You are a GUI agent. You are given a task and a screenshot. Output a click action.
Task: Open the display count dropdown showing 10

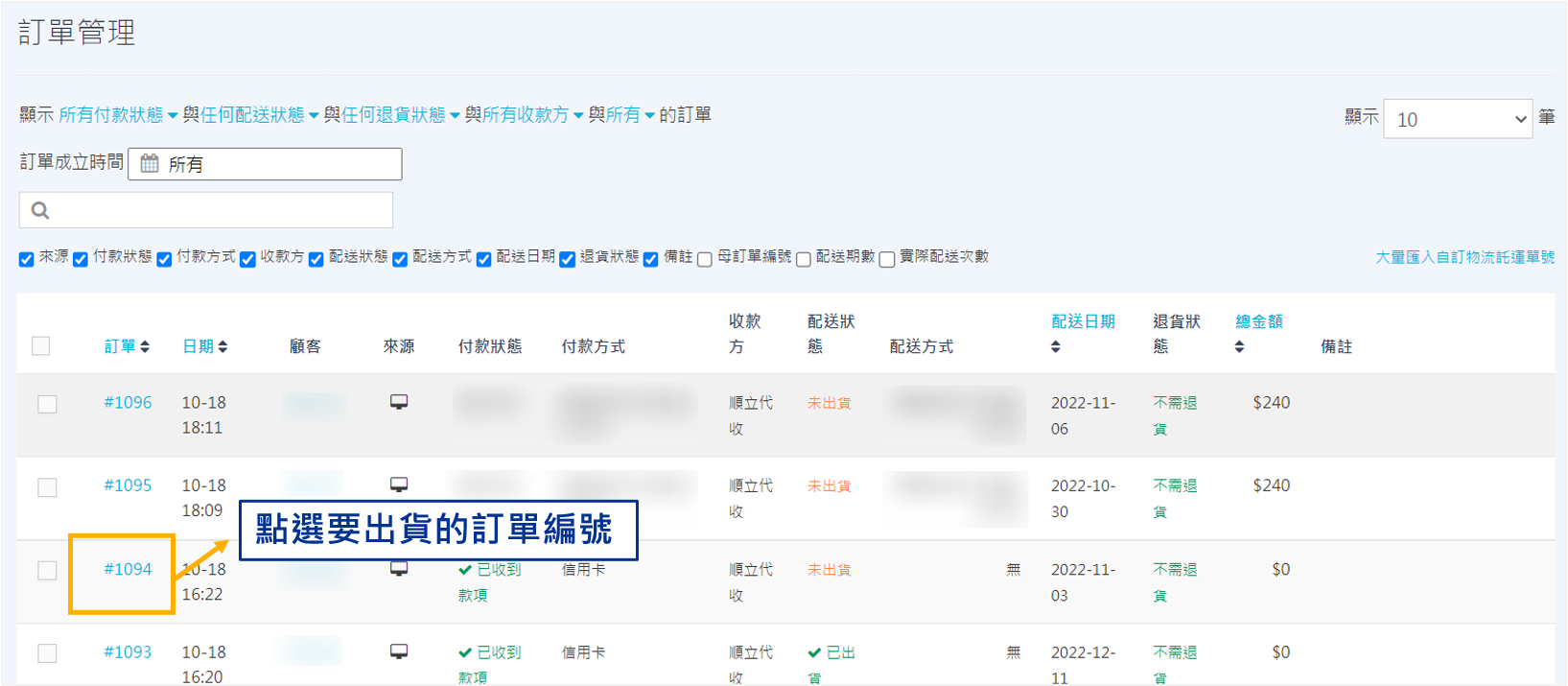[x=1458, y=119]
